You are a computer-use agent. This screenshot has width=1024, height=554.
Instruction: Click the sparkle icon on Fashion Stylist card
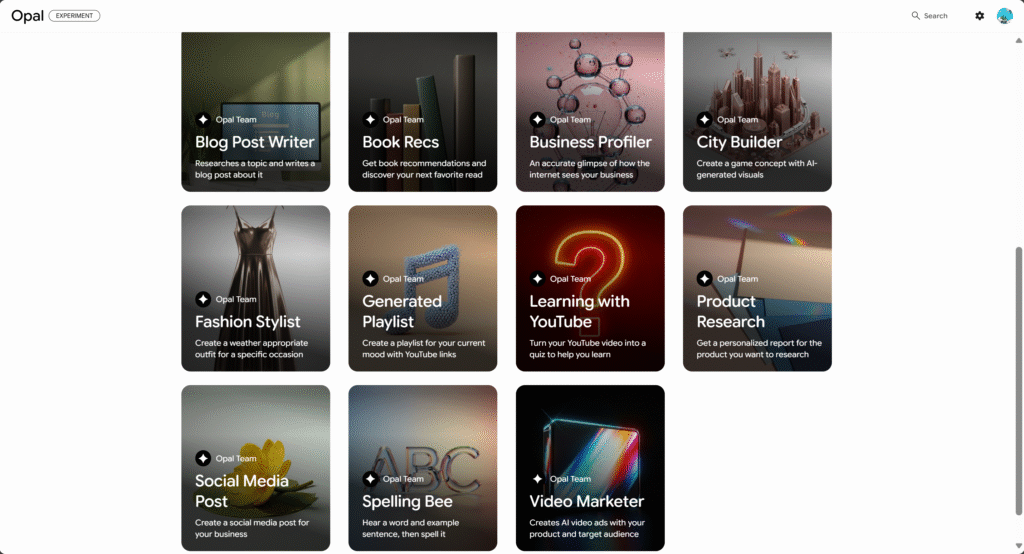click(x=203, y=299)
